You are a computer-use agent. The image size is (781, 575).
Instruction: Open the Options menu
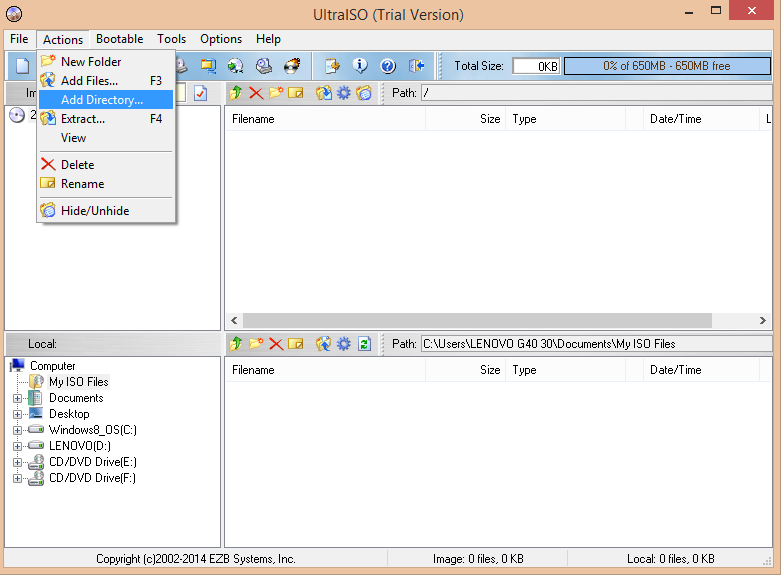coord(221,39)
